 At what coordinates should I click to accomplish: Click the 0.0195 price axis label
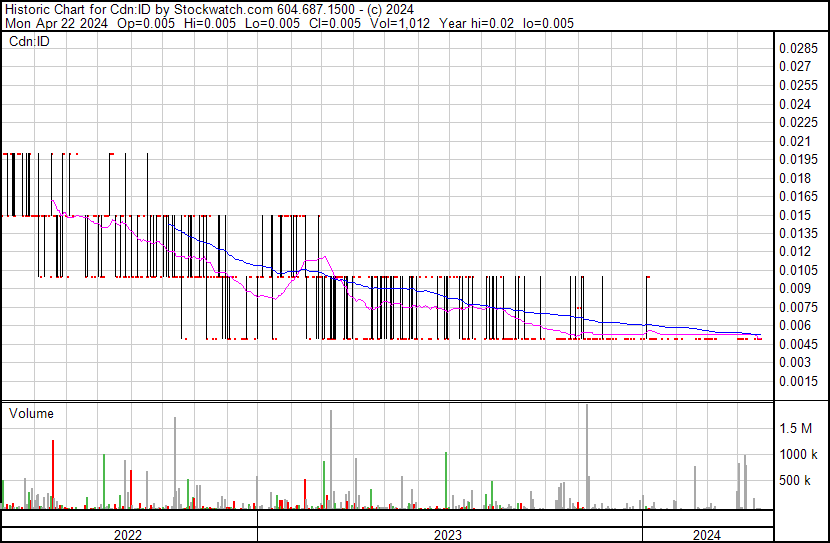798,159
